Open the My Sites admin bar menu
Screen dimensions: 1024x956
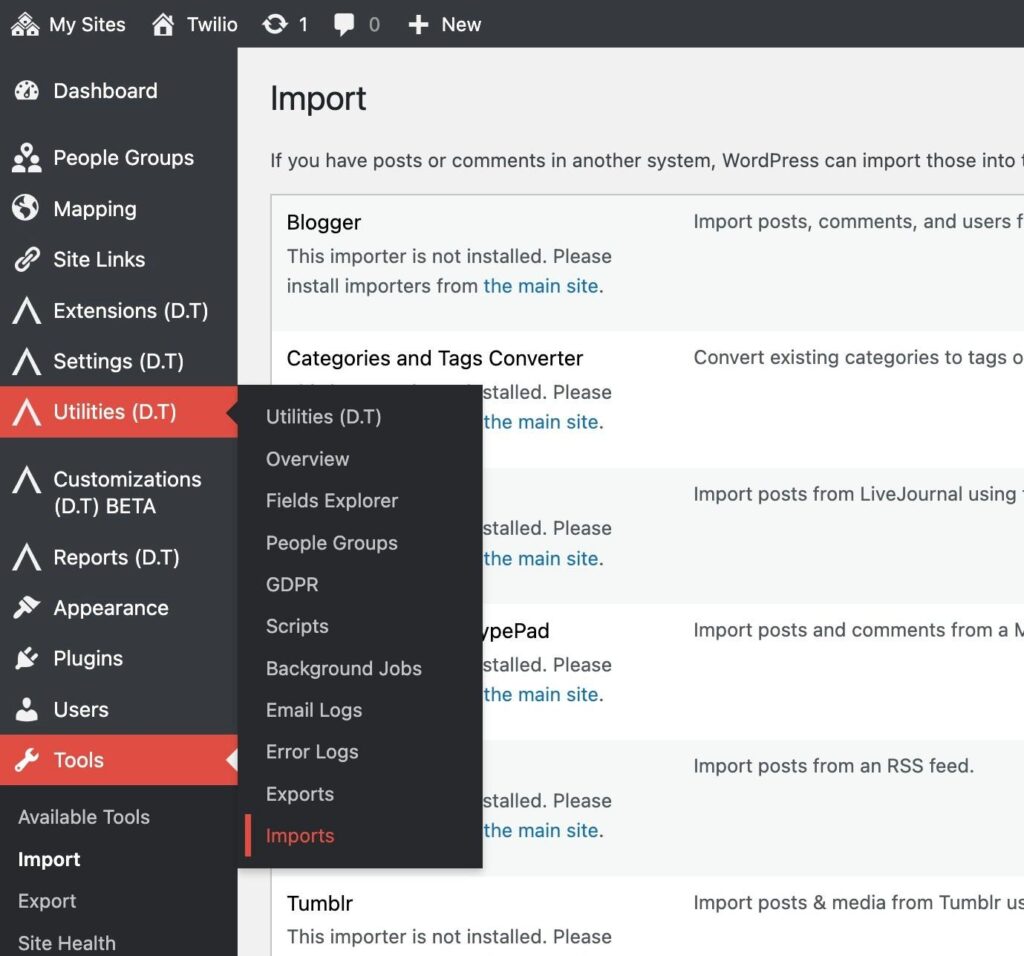(x=69, y=25)
